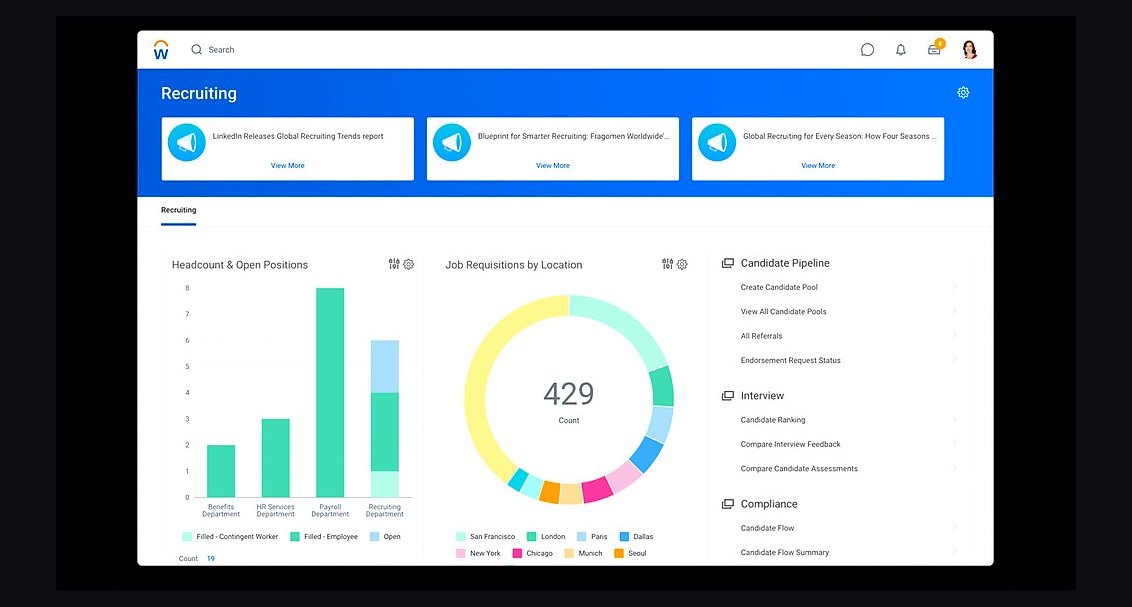Viewport: 1132px width, 607px height.
Task: Expand chevron beside Candidate Ranking
Action: coord(954,419)
